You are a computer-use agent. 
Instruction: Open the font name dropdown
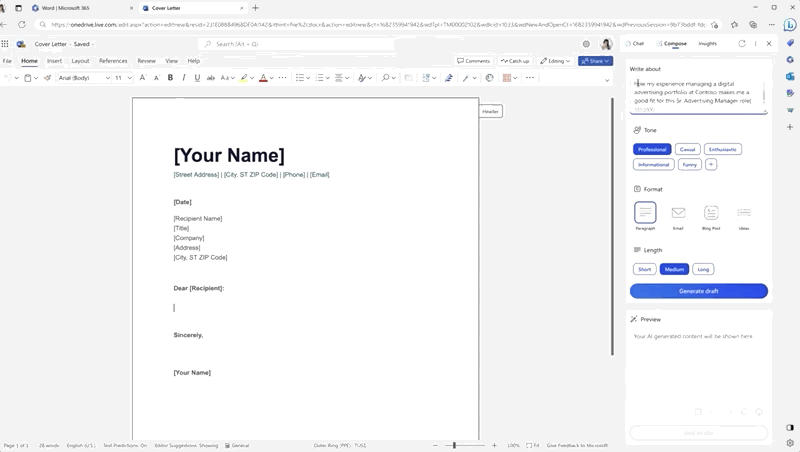coord(84,78)
